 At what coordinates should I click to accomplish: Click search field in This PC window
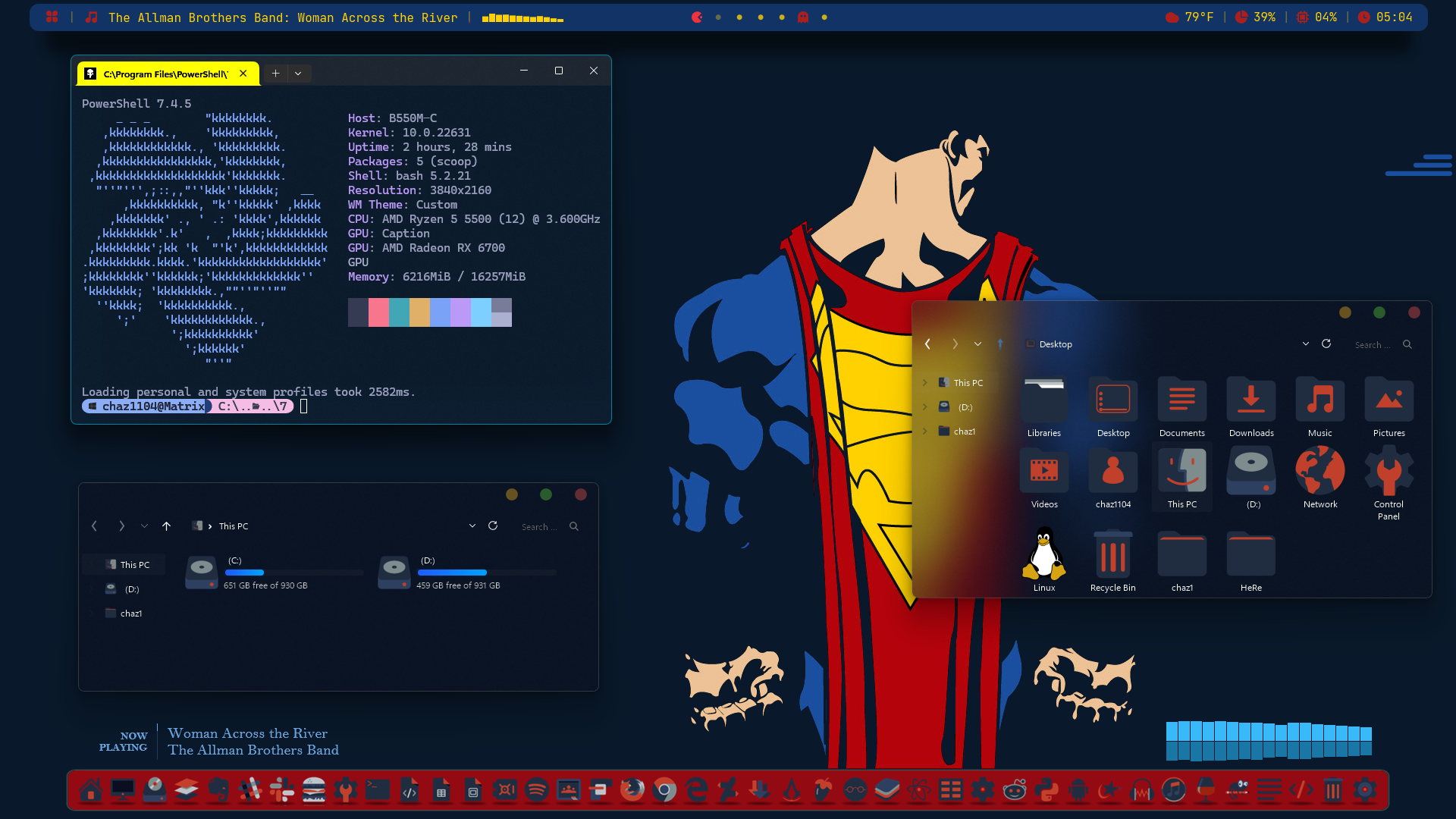[551, 527]
